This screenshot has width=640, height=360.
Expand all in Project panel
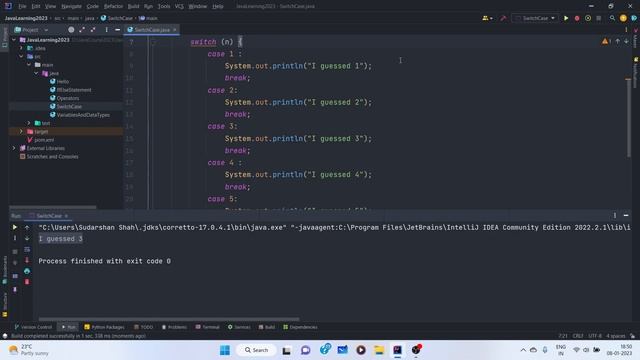(82, 30)
